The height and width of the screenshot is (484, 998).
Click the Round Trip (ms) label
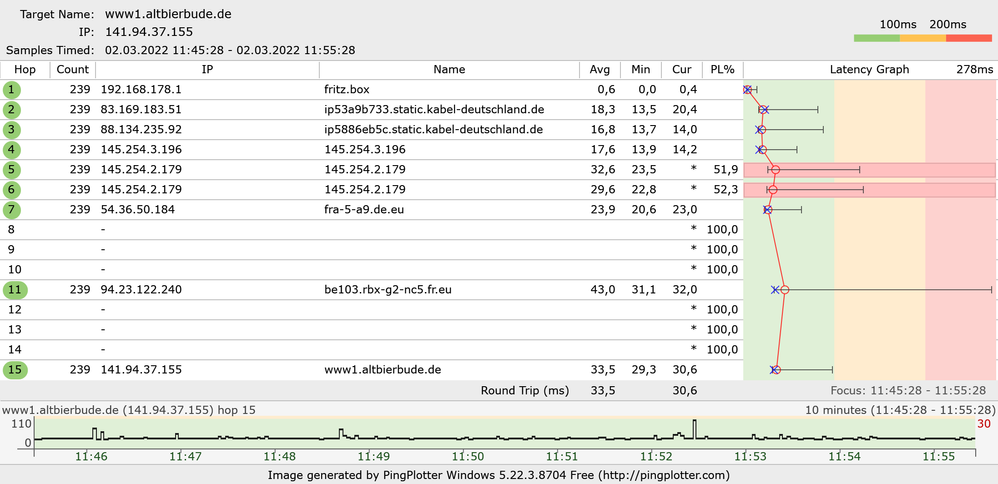[x=524, y=390]
